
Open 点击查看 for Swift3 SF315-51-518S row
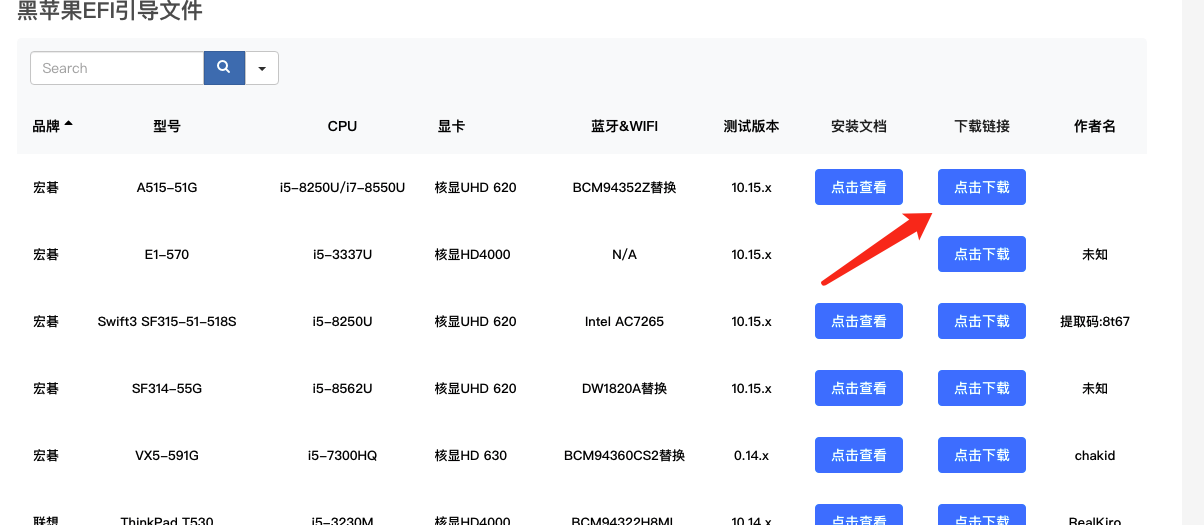click(x=859, y=321)
